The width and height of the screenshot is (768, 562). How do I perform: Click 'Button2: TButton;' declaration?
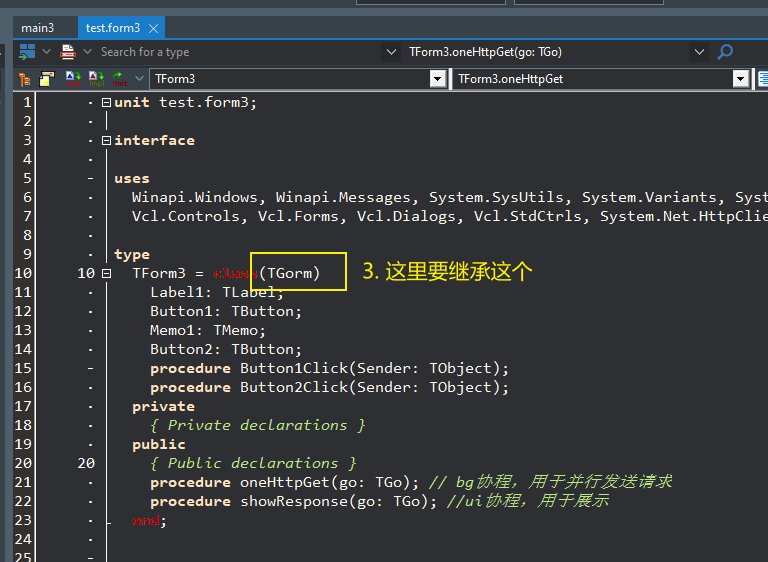[x=226, y=350]
